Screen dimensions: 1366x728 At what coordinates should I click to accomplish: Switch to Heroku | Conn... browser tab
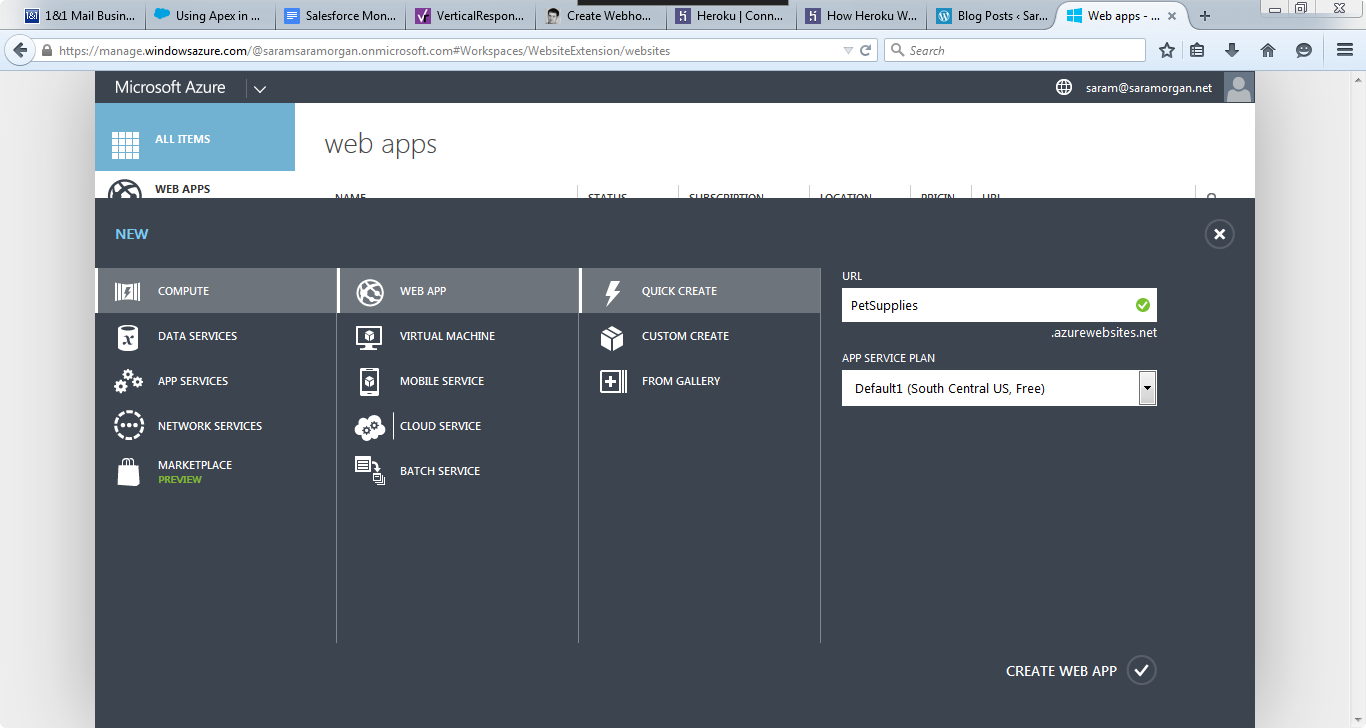(731, 16)
